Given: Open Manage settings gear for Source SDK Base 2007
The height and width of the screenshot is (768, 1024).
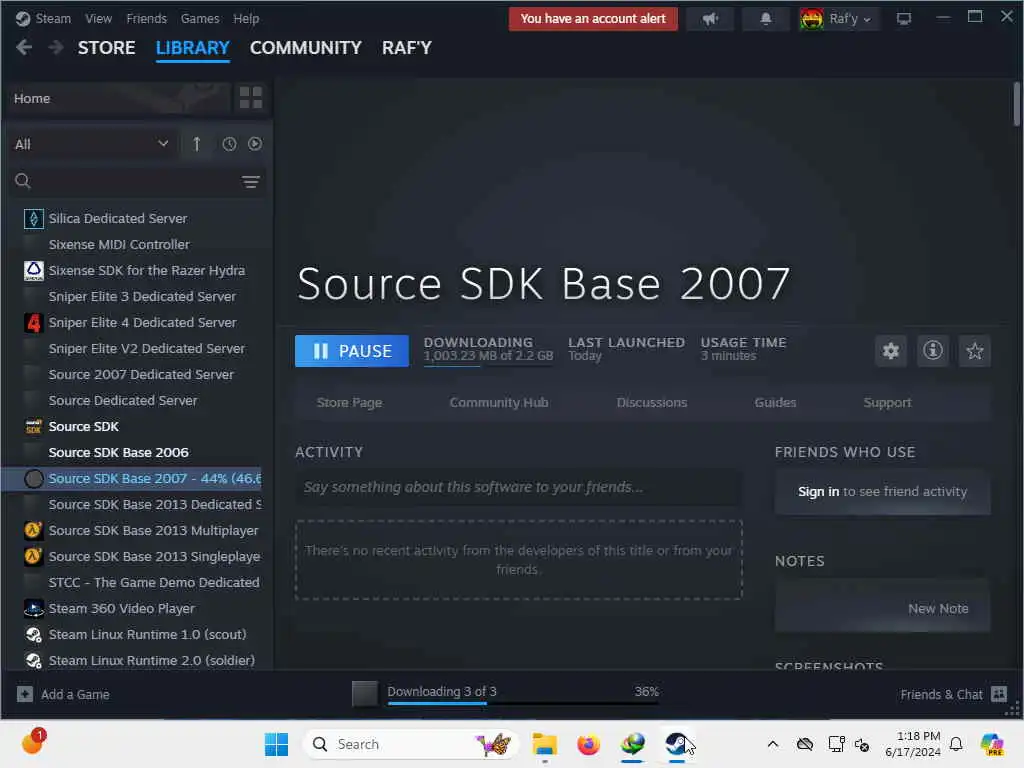Looking at the screenshot, I should click(891, 351).
